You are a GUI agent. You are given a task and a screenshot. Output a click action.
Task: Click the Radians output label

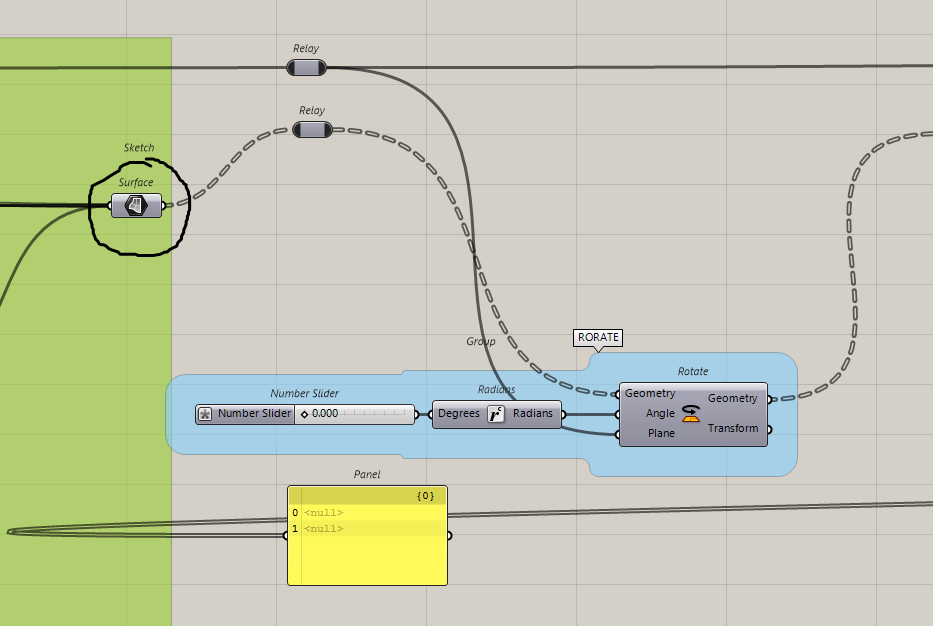click(x=532, y=414)
